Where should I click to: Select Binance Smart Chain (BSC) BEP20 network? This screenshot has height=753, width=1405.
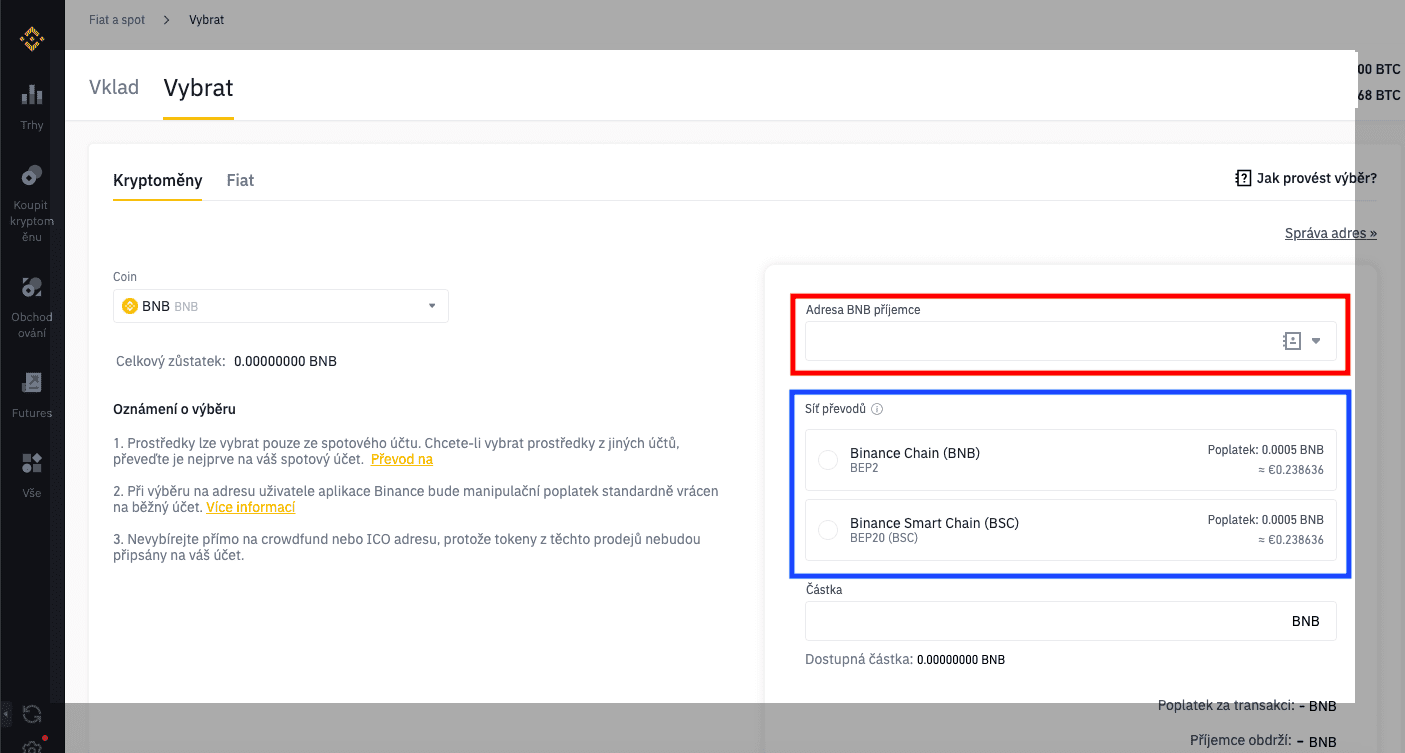click(1070, 530)
